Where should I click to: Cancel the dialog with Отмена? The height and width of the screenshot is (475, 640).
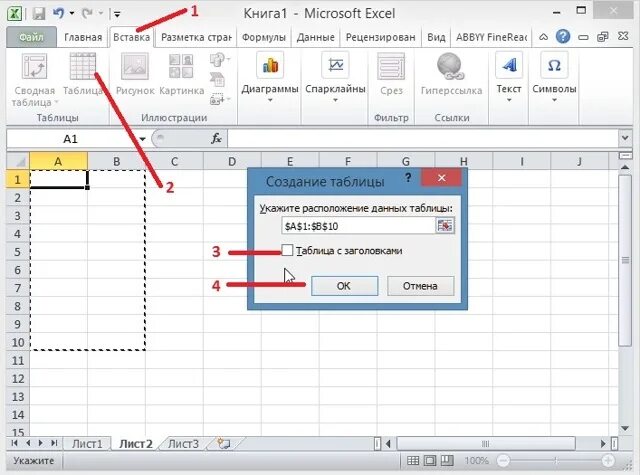420,286
